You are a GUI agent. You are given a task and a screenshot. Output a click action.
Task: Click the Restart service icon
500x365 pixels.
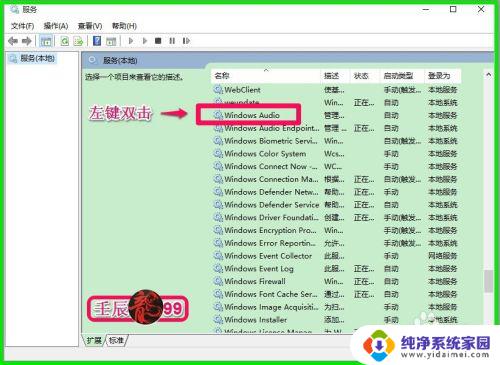tap(186, 41)
